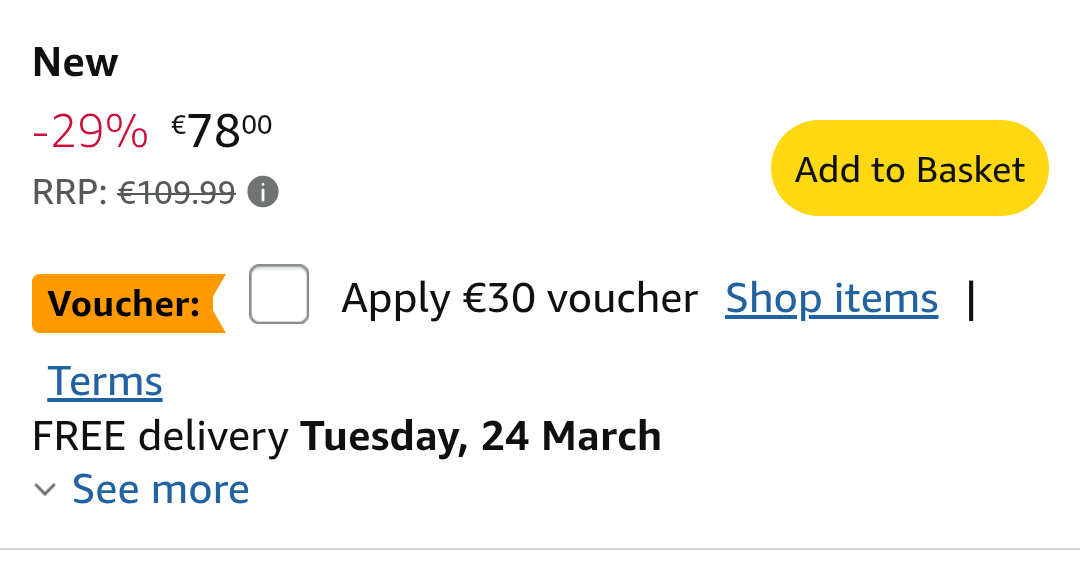Viewport: 1080px width, 566px height.
Task: Click the See more text
Action: (x=161, y=489)
